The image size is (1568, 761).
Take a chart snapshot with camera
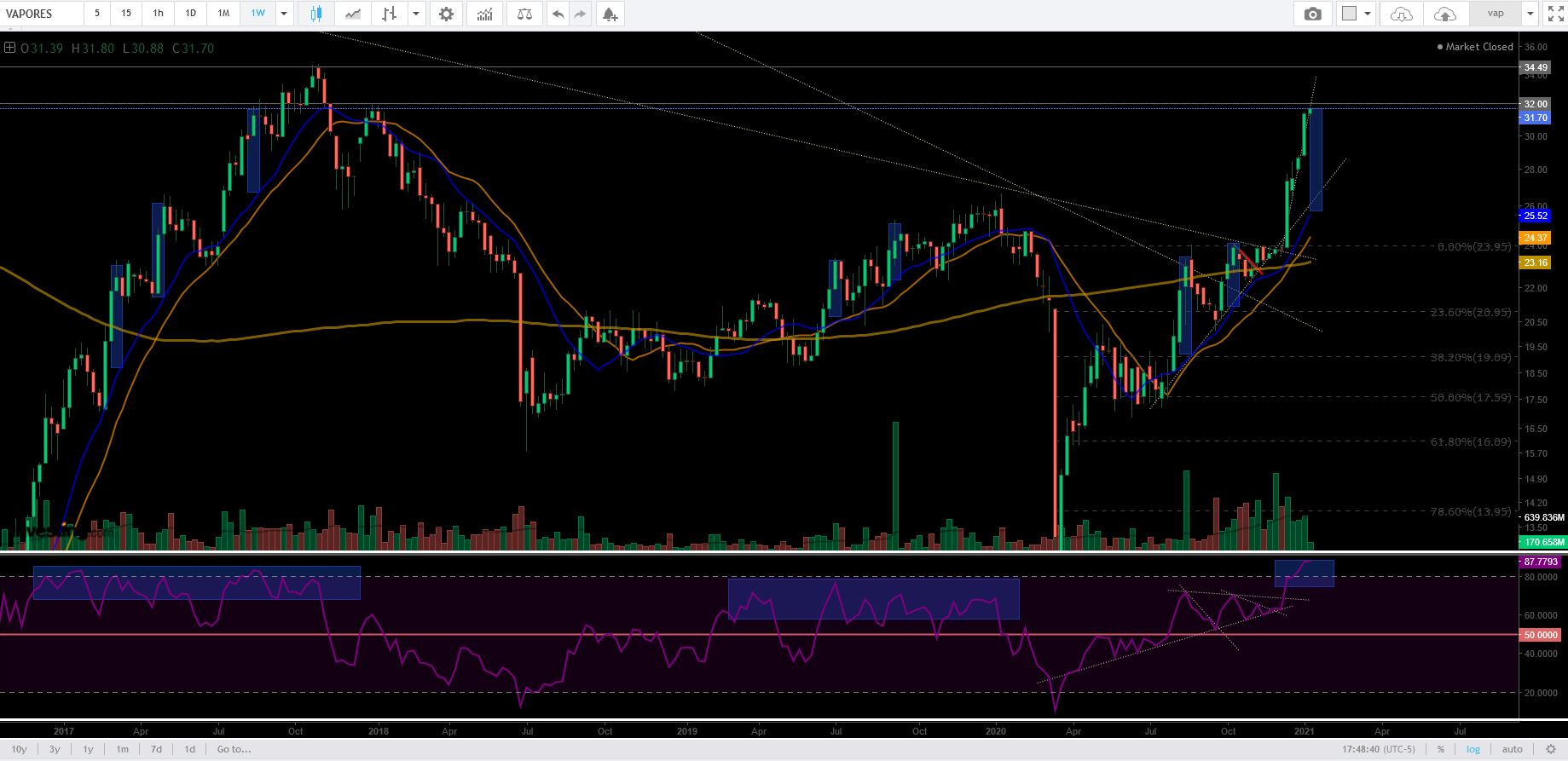pos(1313,14)
